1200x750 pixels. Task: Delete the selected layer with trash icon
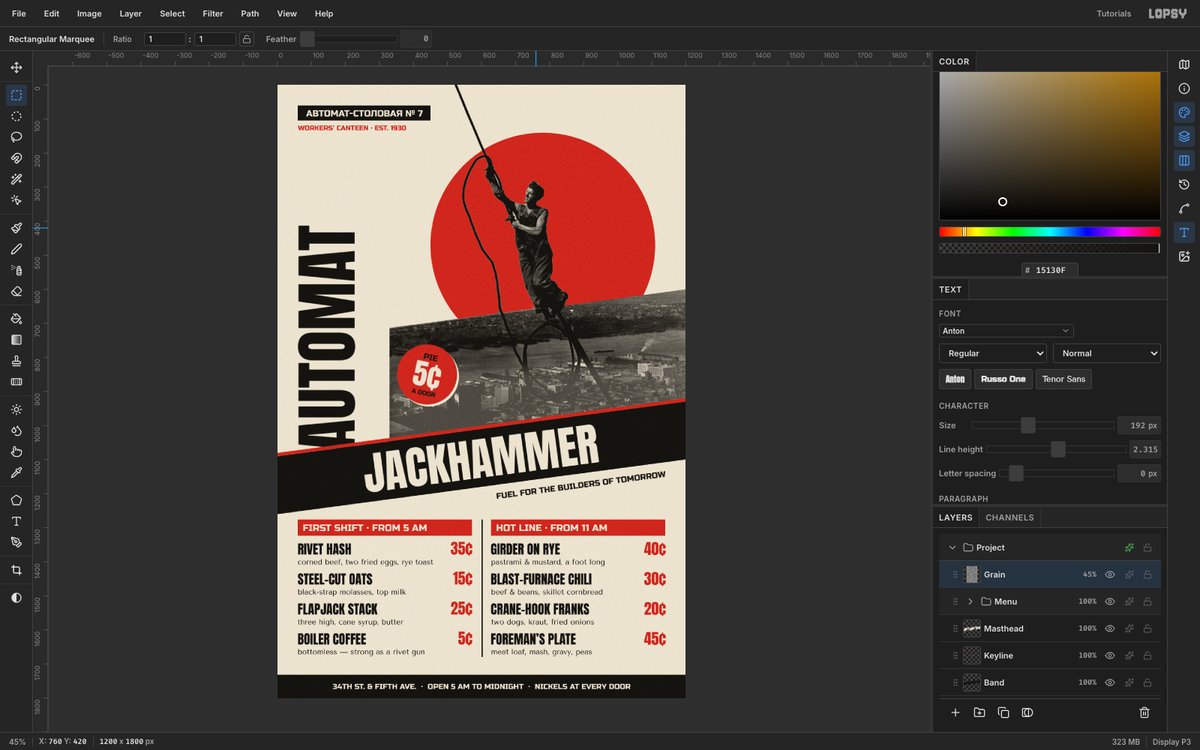click(x=1144, y=712)
